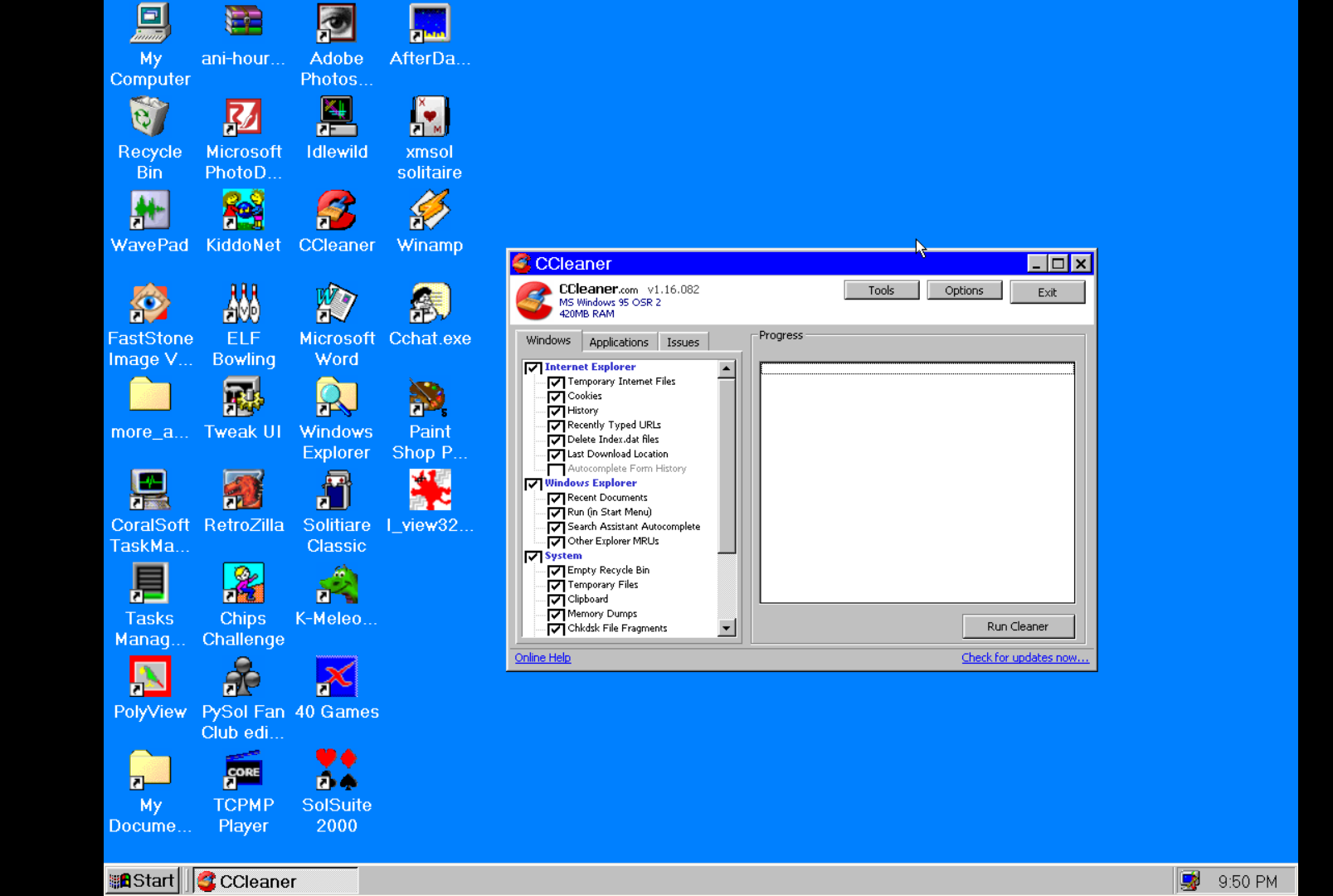Start cleaning with Run Cleaner

tap(1018, 626)
